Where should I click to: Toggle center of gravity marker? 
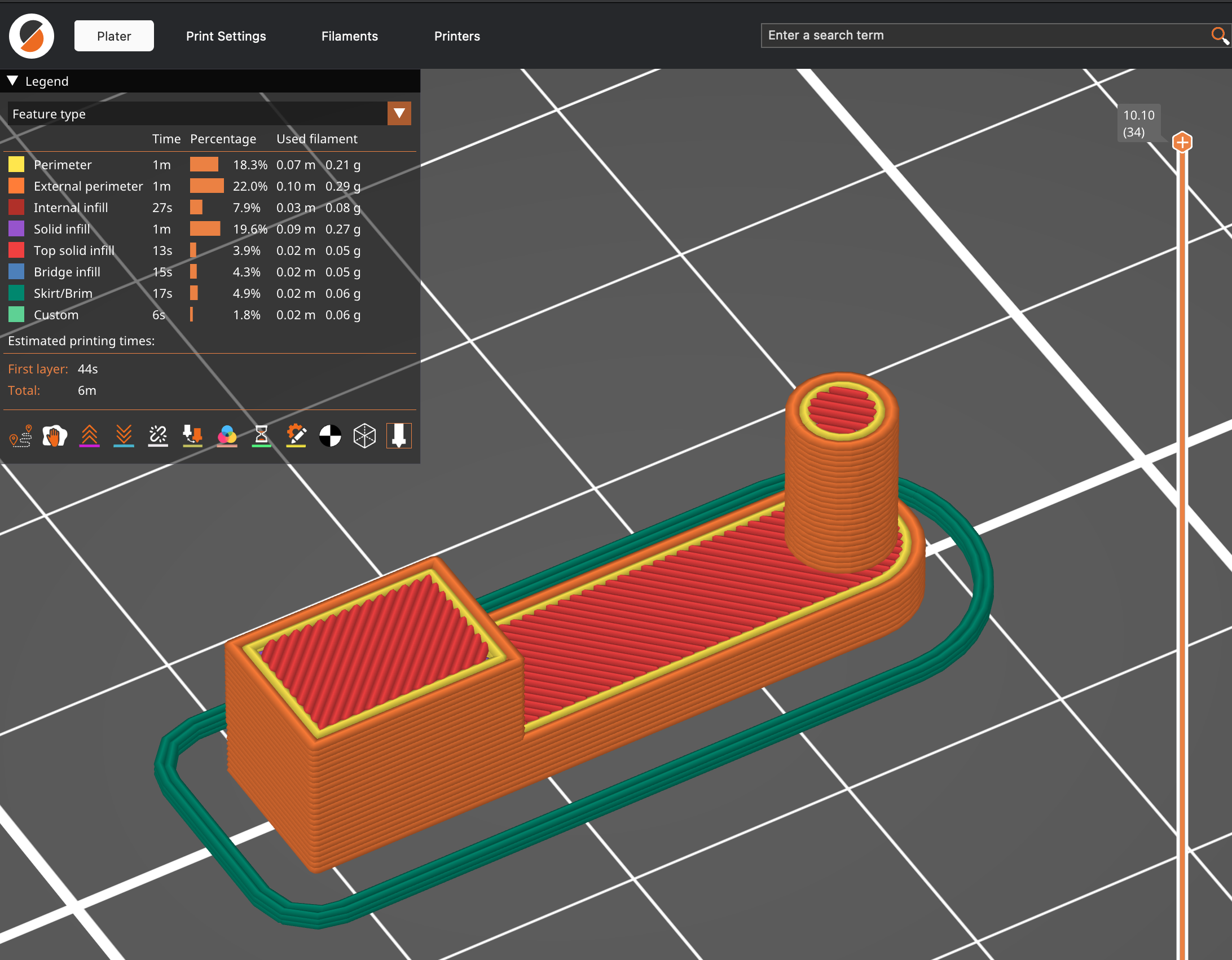coord(330,436)
